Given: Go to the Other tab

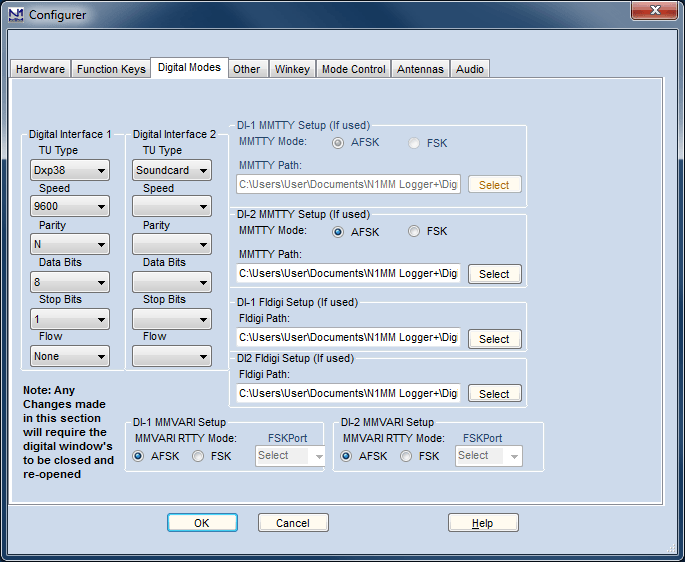Looking at the screenshot, I should (x=246, y=69).
